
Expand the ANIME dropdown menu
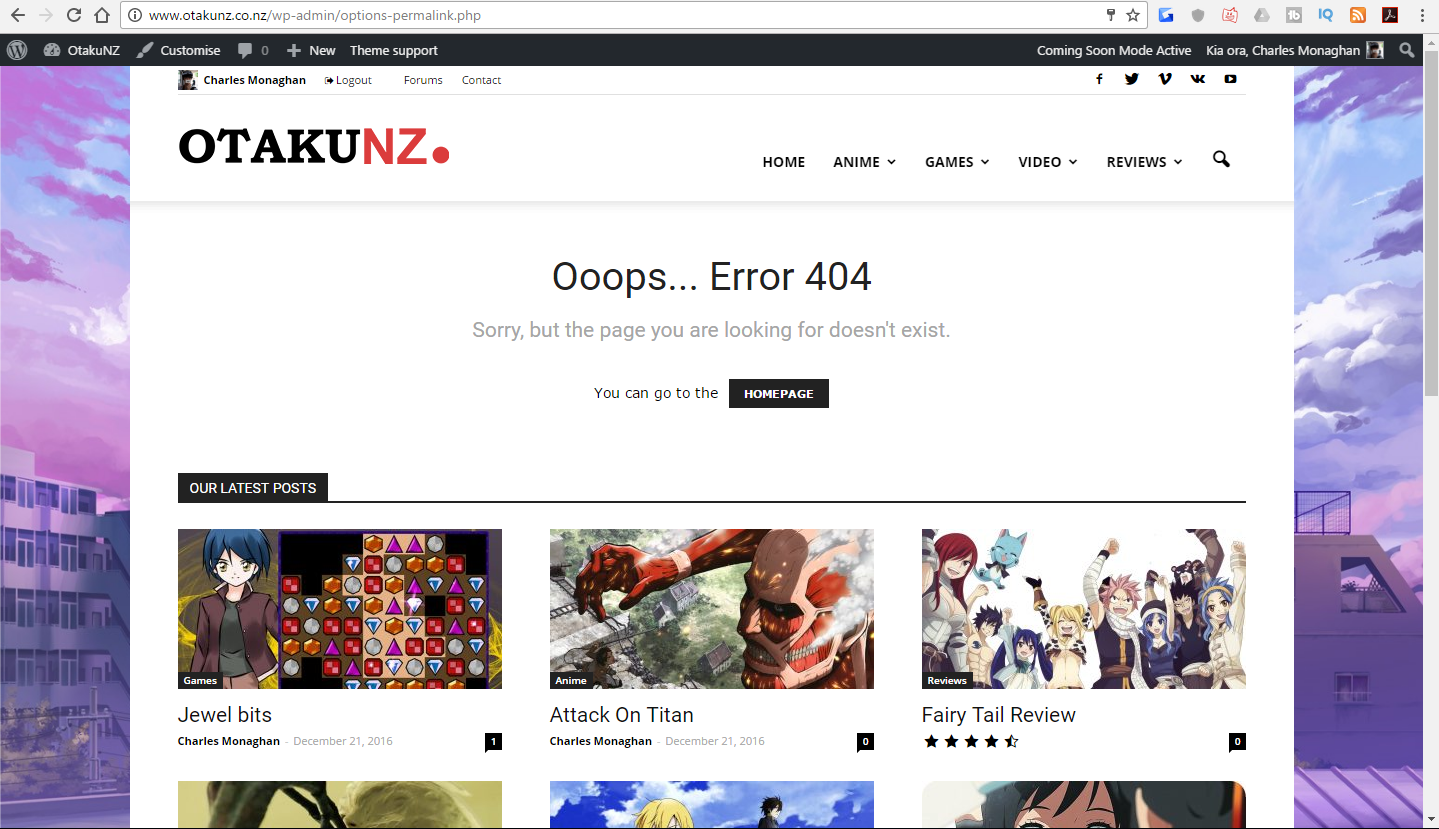(864, 162)
